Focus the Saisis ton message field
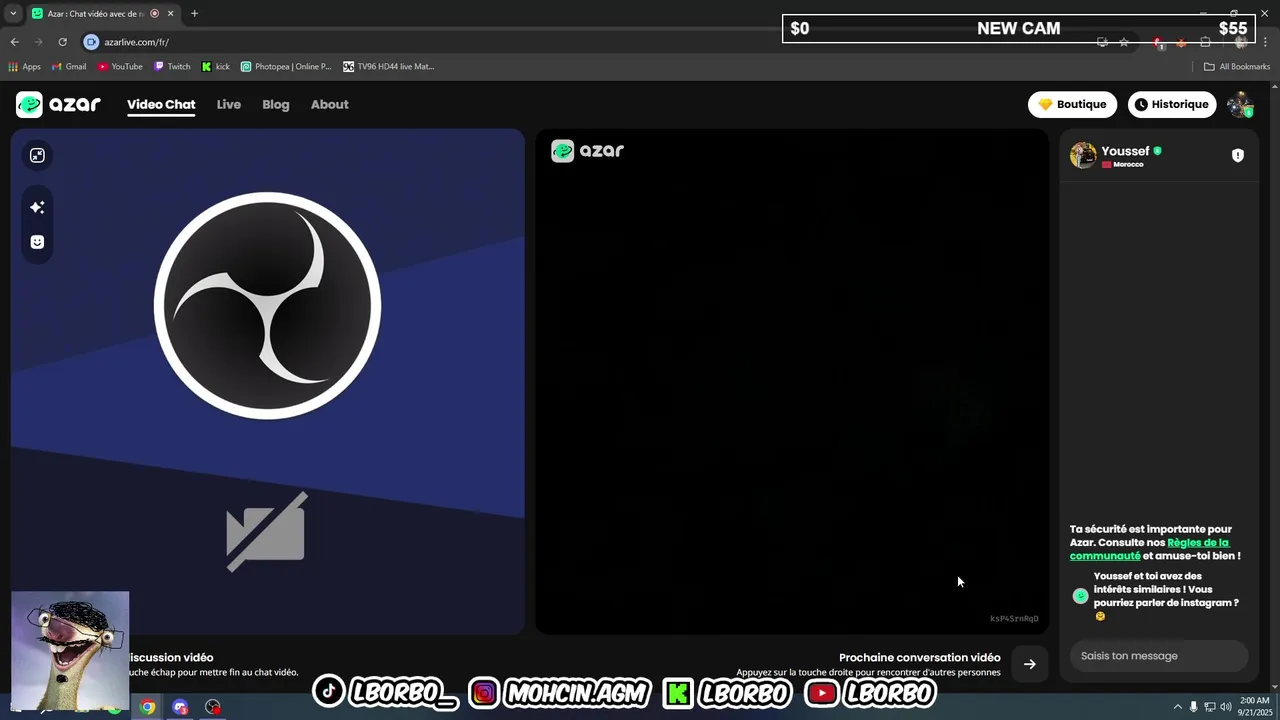 1158,656
